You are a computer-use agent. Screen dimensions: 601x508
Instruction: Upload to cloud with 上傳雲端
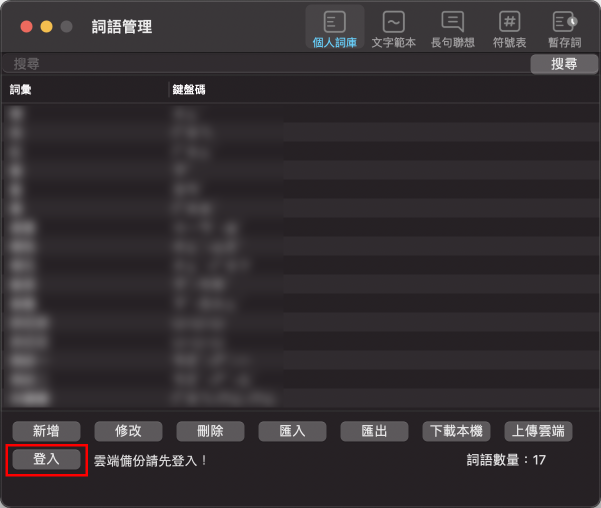(539, 431)
